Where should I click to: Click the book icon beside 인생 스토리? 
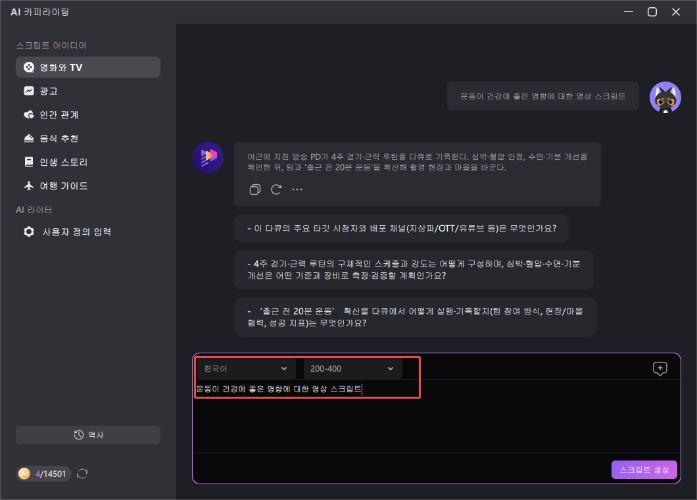point(29,162)
